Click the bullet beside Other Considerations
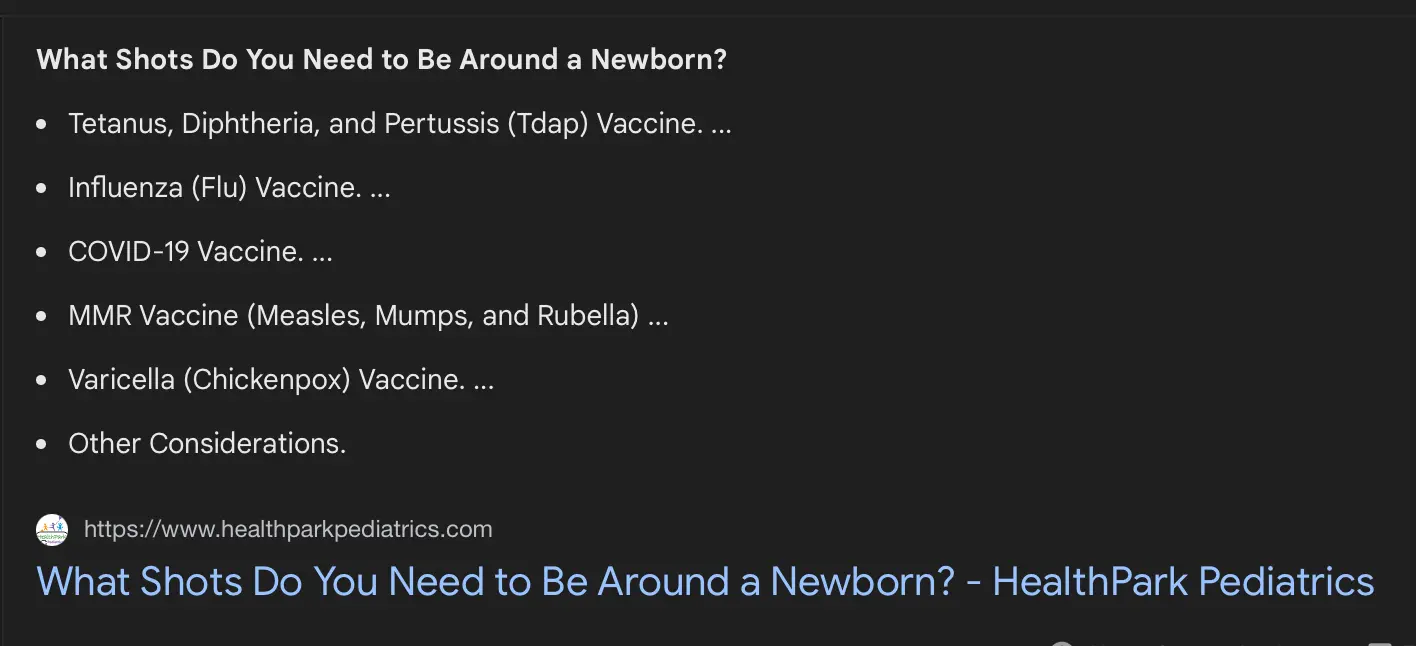Screen dimensions: 1416x646 41,445
